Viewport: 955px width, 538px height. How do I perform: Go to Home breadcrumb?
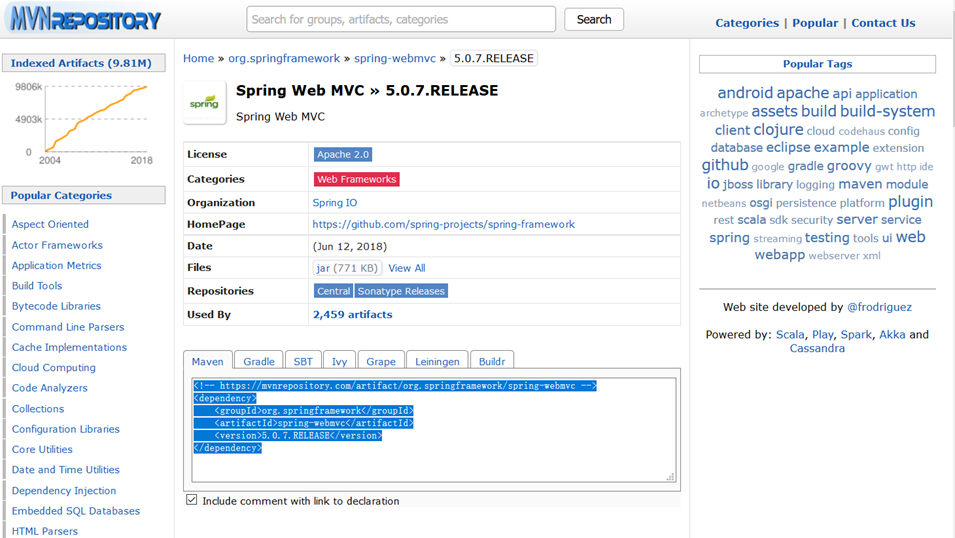click(x=199, y=58)
